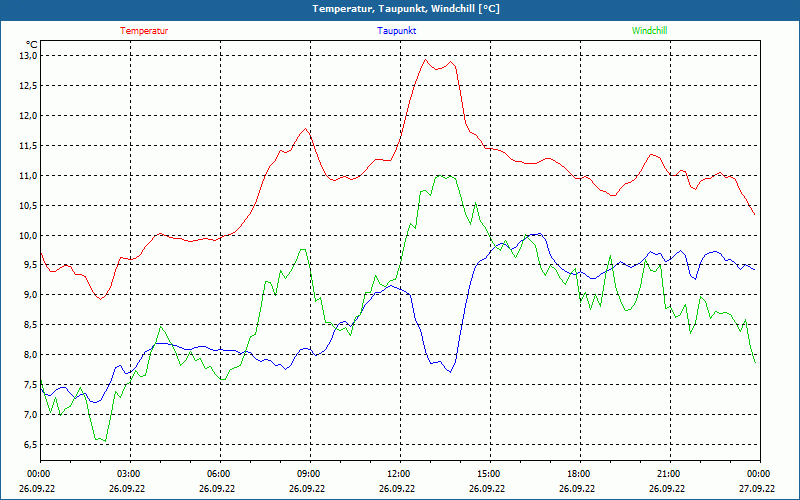Click the 12,5 y-axis value
This screenshot has width=800, height=500.
(29, 85)
